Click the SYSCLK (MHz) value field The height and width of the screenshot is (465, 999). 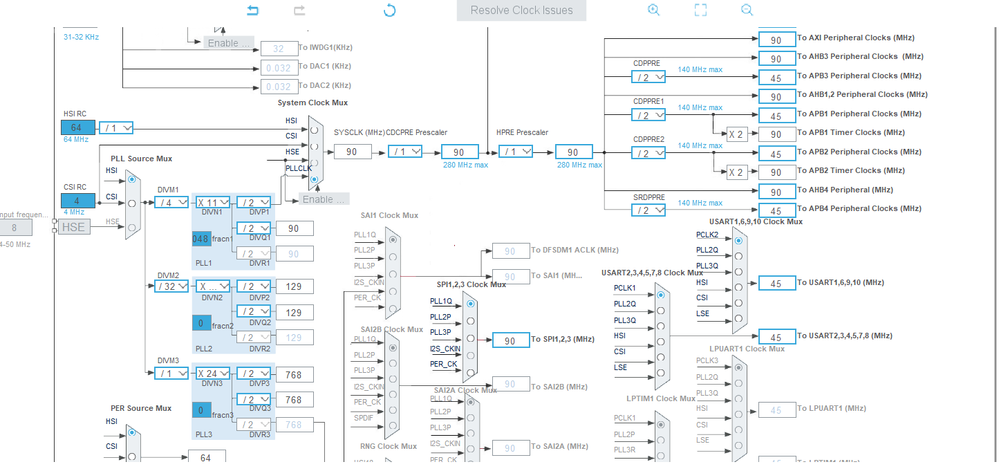[x=351, y=152]
